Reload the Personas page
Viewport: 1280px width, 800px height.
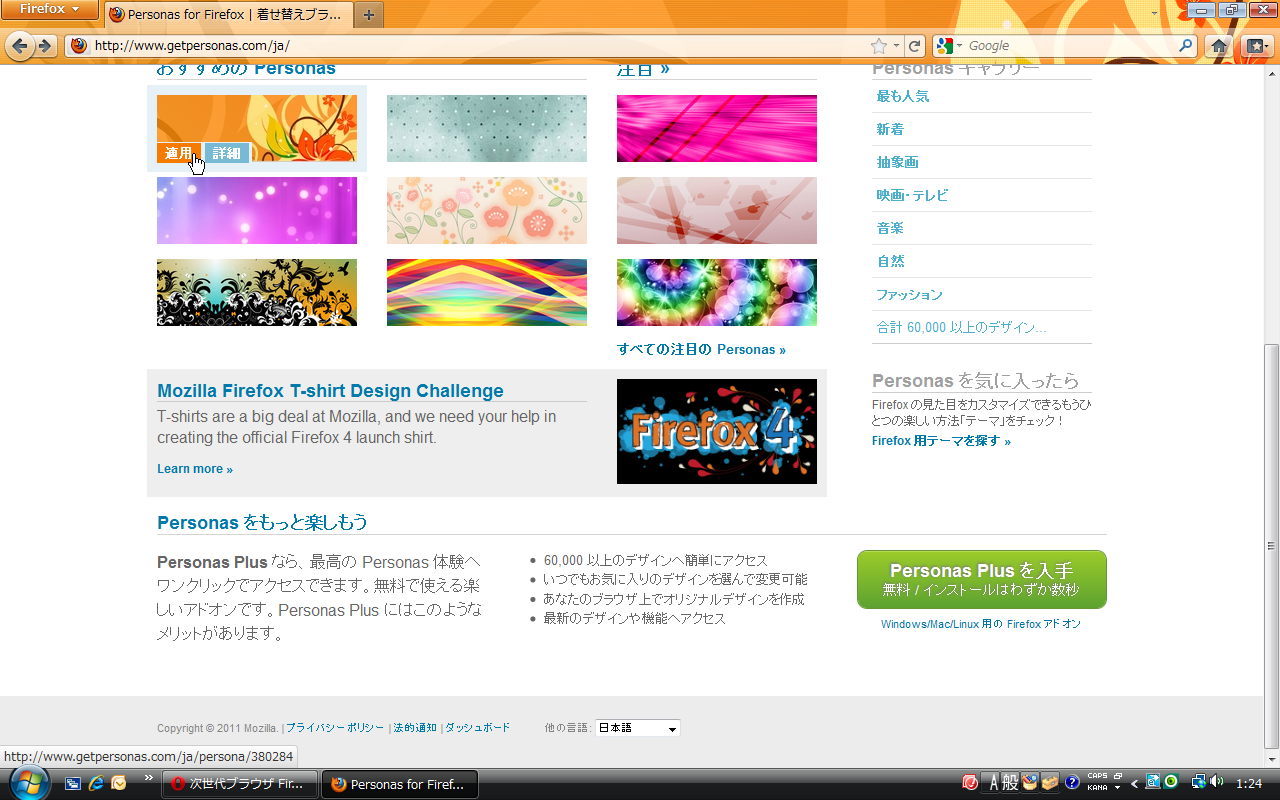pos(915,46)
